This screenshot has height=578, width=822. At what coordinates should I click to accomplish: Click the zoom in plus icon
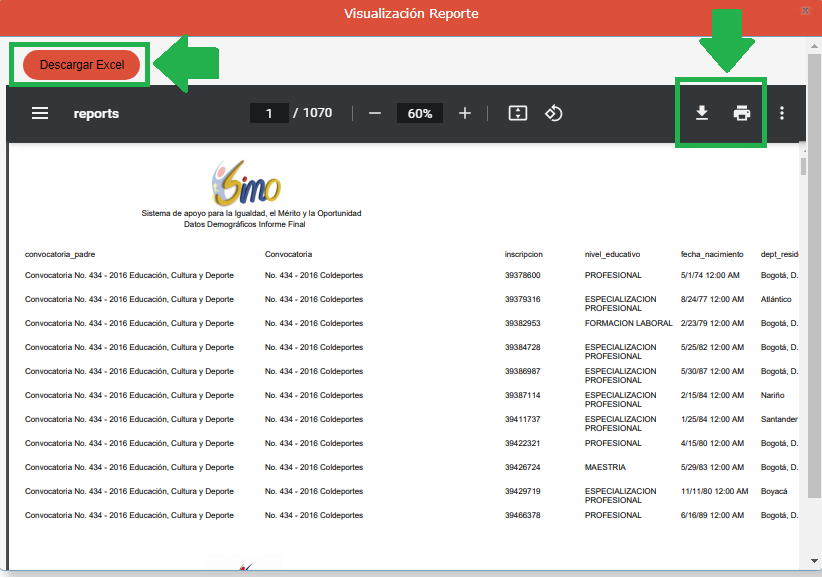pyautogui.click(x=465, y=114)
